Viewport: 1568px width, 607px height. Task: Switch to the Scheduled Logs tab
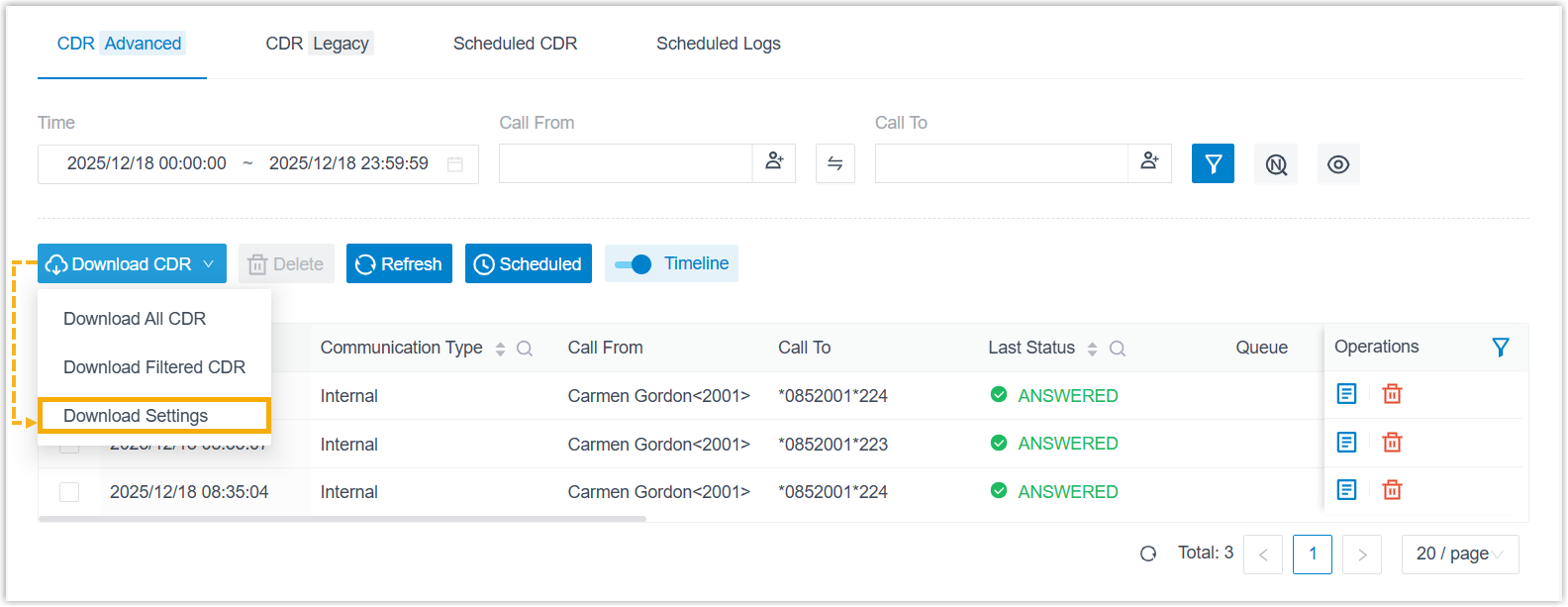(718, 44)
